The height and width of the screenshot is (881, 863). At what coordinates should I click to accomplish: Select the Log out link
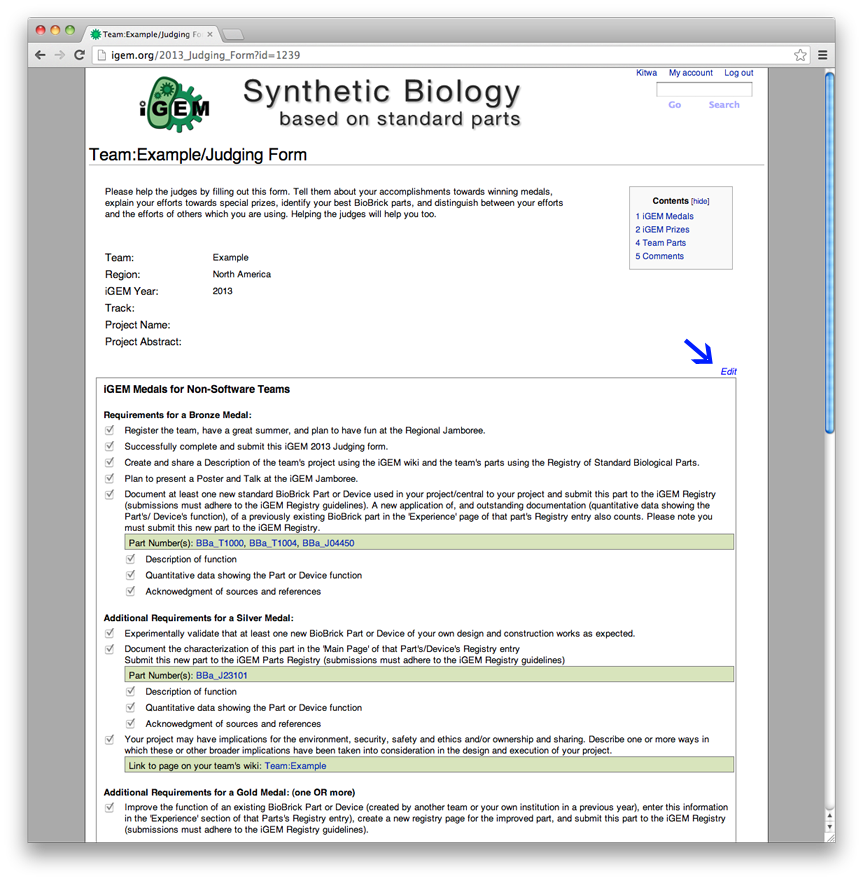[x=738, y=73]
